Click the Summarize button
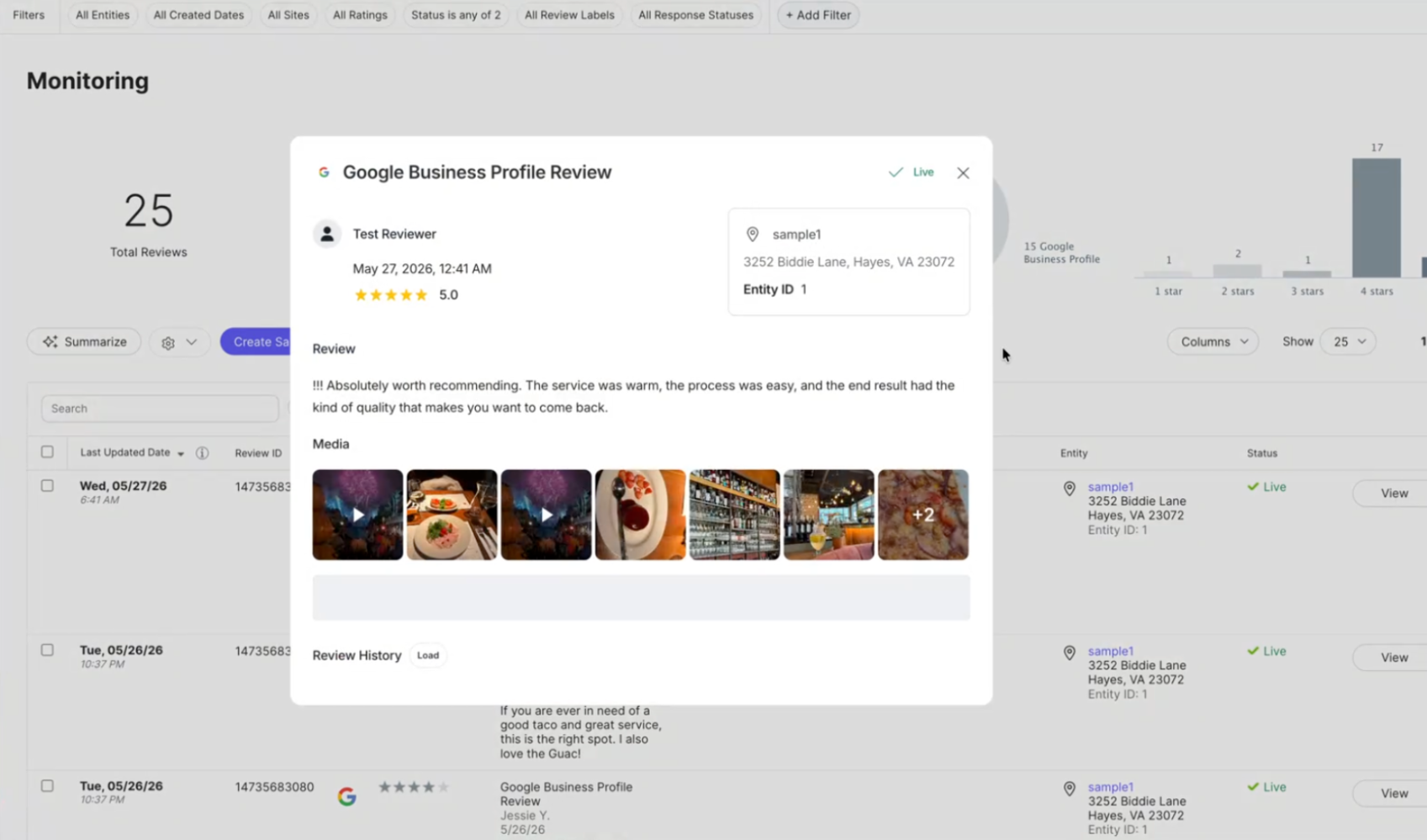This screenshot has height=840, width=1427. [84, 341]
